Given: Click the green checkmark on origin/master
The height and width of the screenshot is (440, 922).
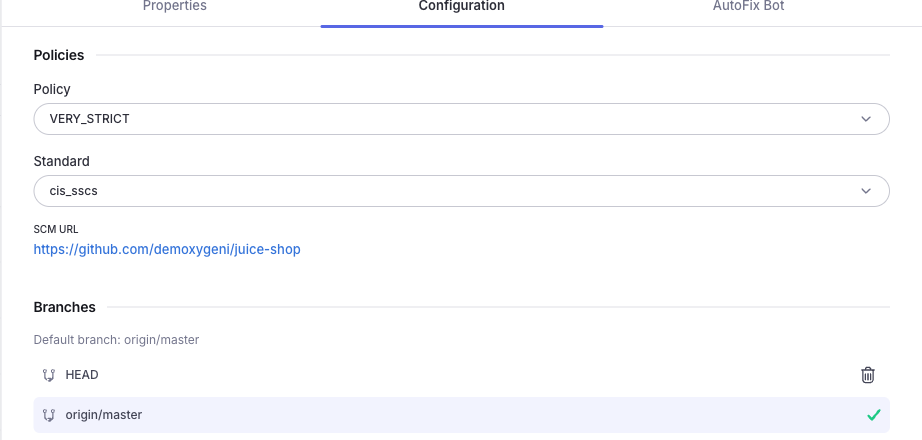Looking at the screenshot, I should click(874, 415).
